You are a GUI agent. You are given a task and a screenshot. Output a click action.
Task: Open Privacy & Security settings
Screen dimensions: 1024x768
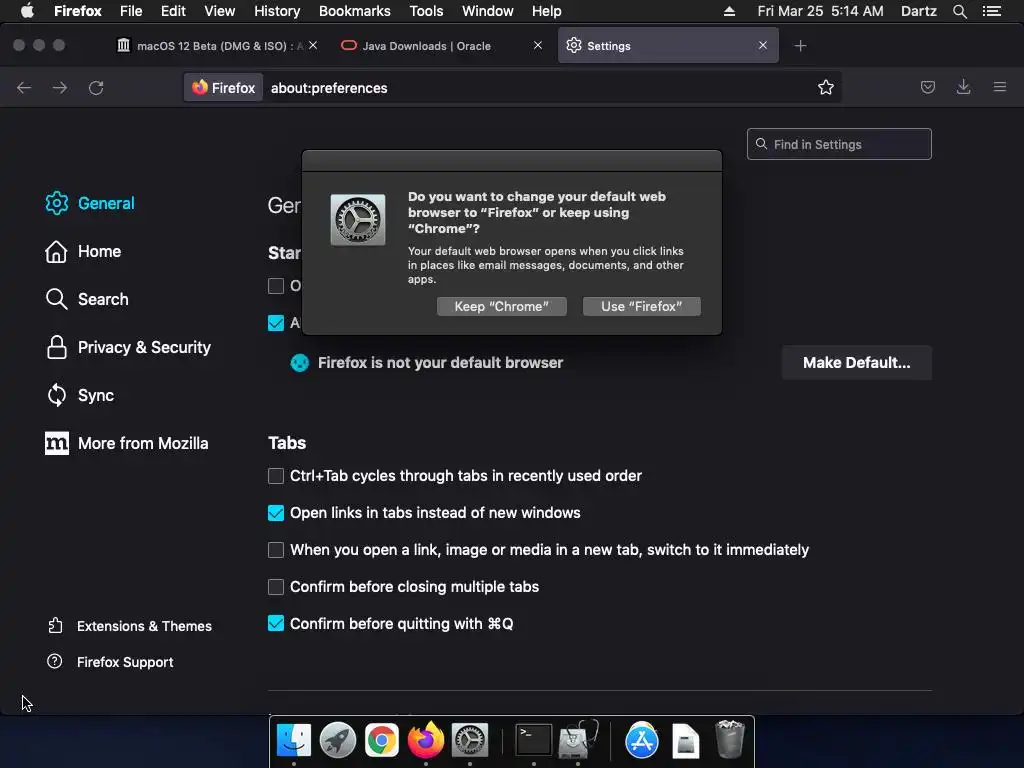128,347
